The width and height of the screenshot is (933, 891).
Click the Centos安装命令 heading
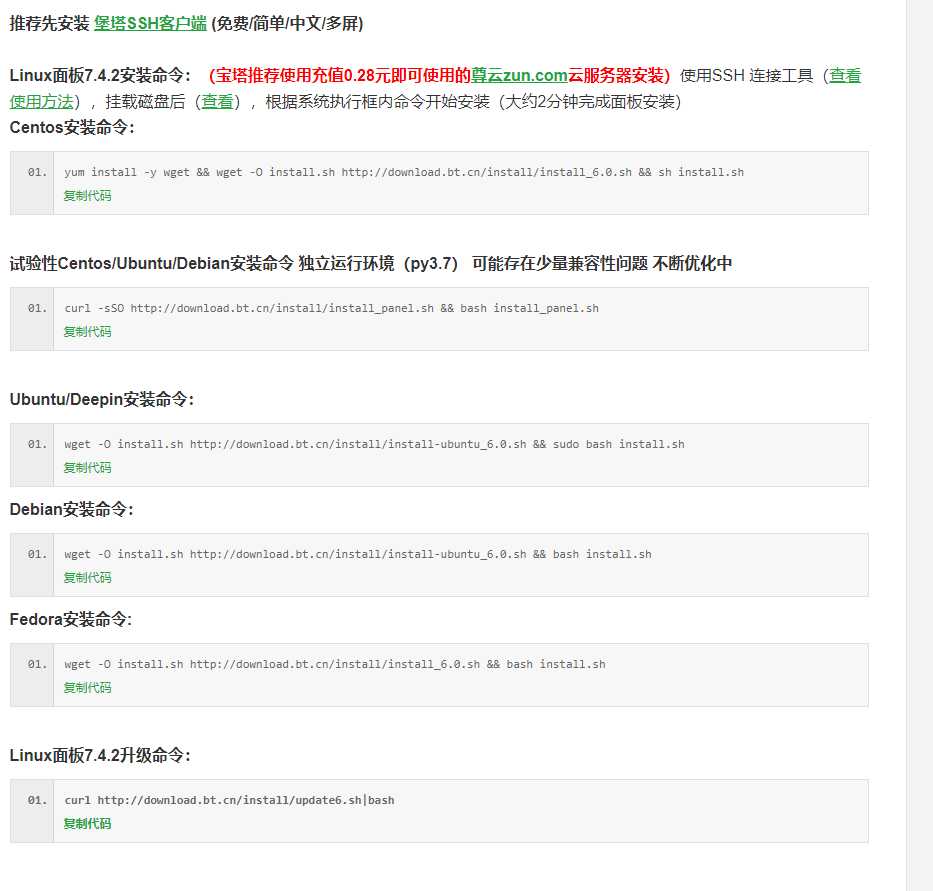pyautogui.click(x=72, y=127)
